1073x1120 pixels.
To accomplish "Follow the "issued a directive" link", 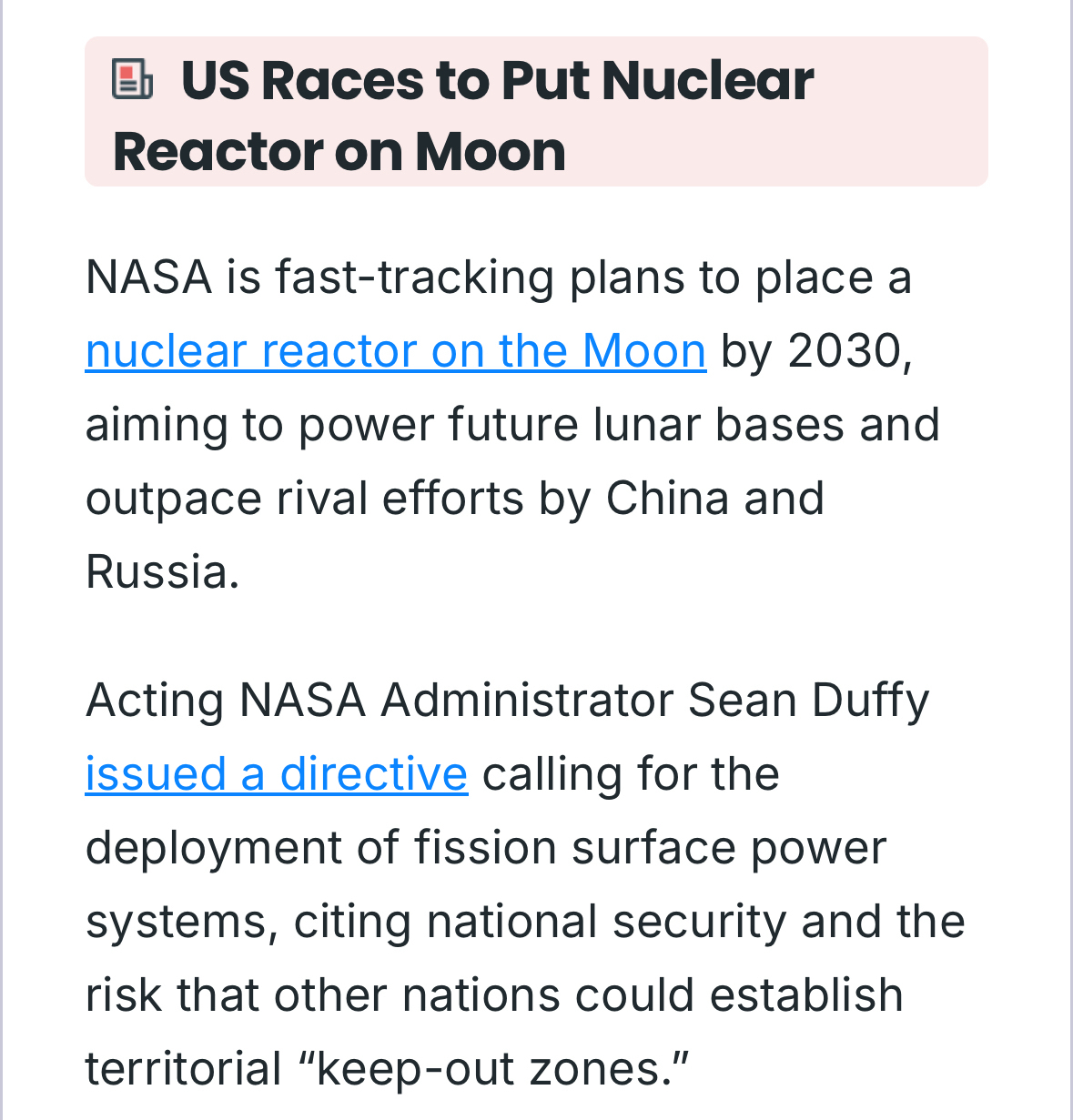I will 276,774.
